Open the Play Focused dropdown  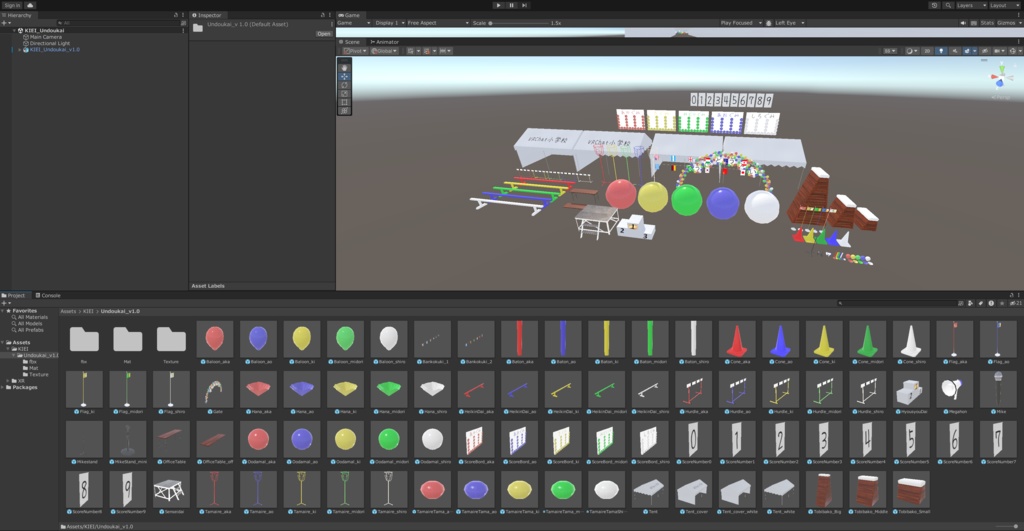pos(741,23)
